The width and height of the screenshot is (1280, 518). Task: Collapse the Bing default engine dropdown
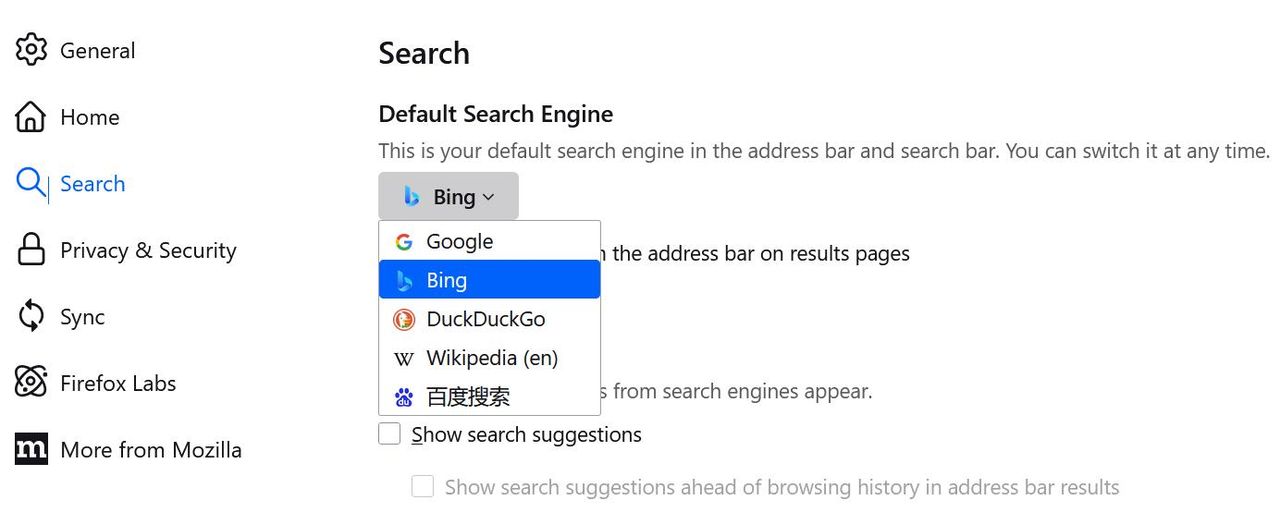[x=448, y=197]
